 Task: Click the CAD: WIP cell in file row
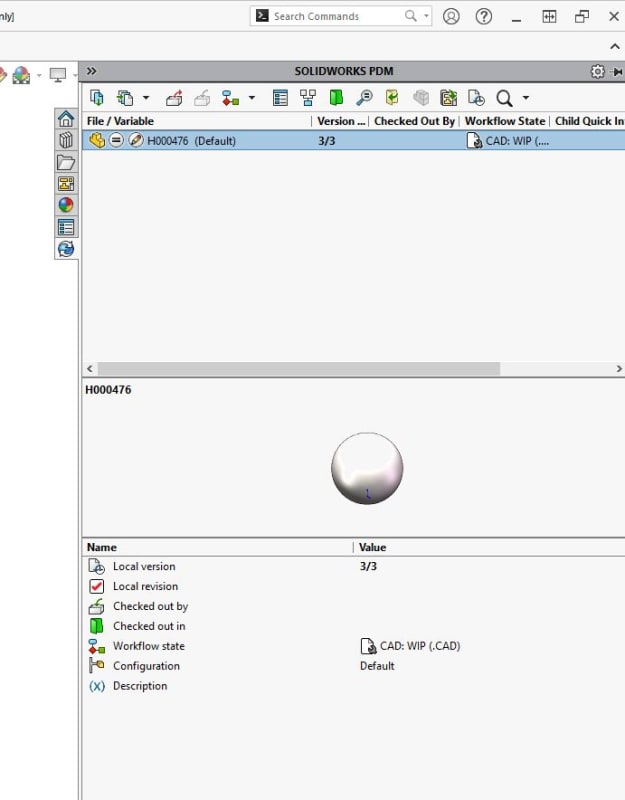click(508, 141)
